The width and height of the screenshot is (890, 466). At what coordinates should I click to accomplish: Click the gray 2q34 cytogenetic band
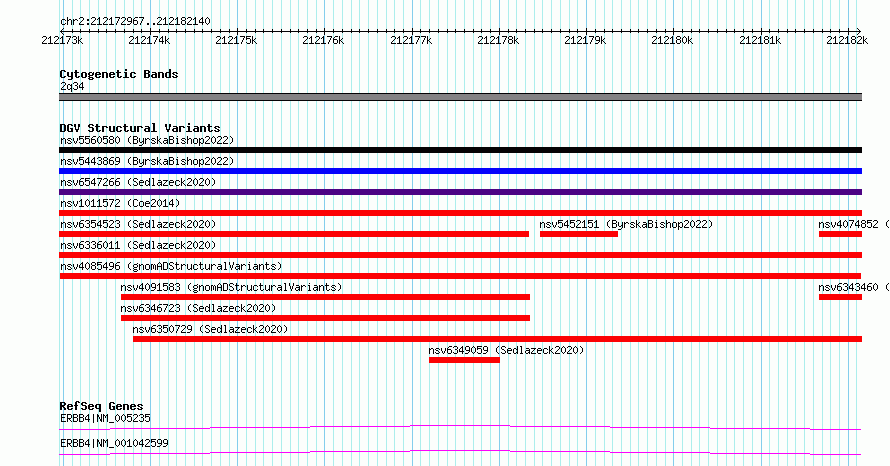(460, 97)
